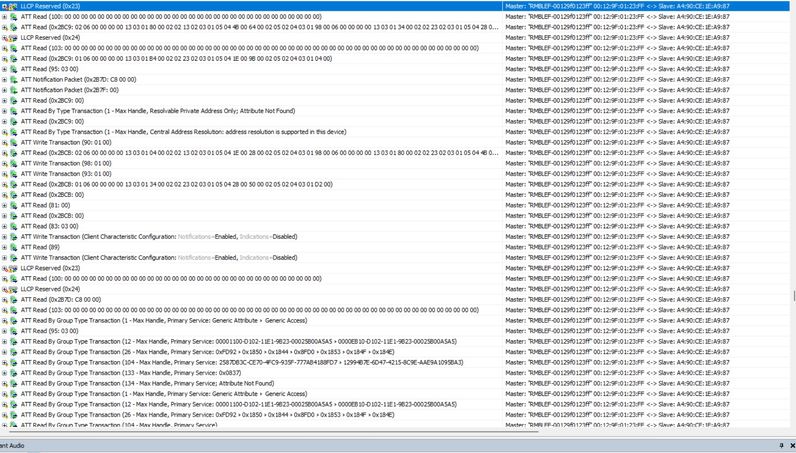Image resolution: width=796 pixels, height=453 pixels.
Task: Click icon of ATT Read (83: 03 00) row
Action: click(x=14, y=226)
